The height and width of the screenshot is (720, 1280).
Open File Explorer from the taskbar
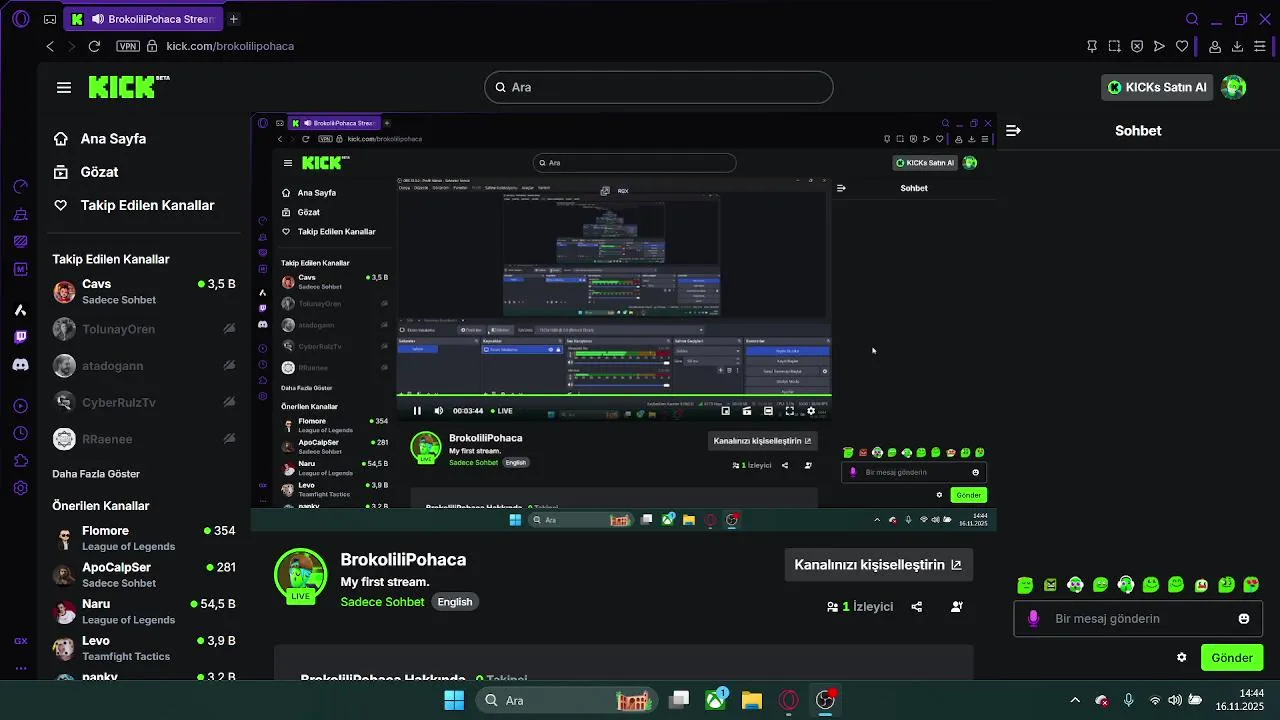[752, 700]
